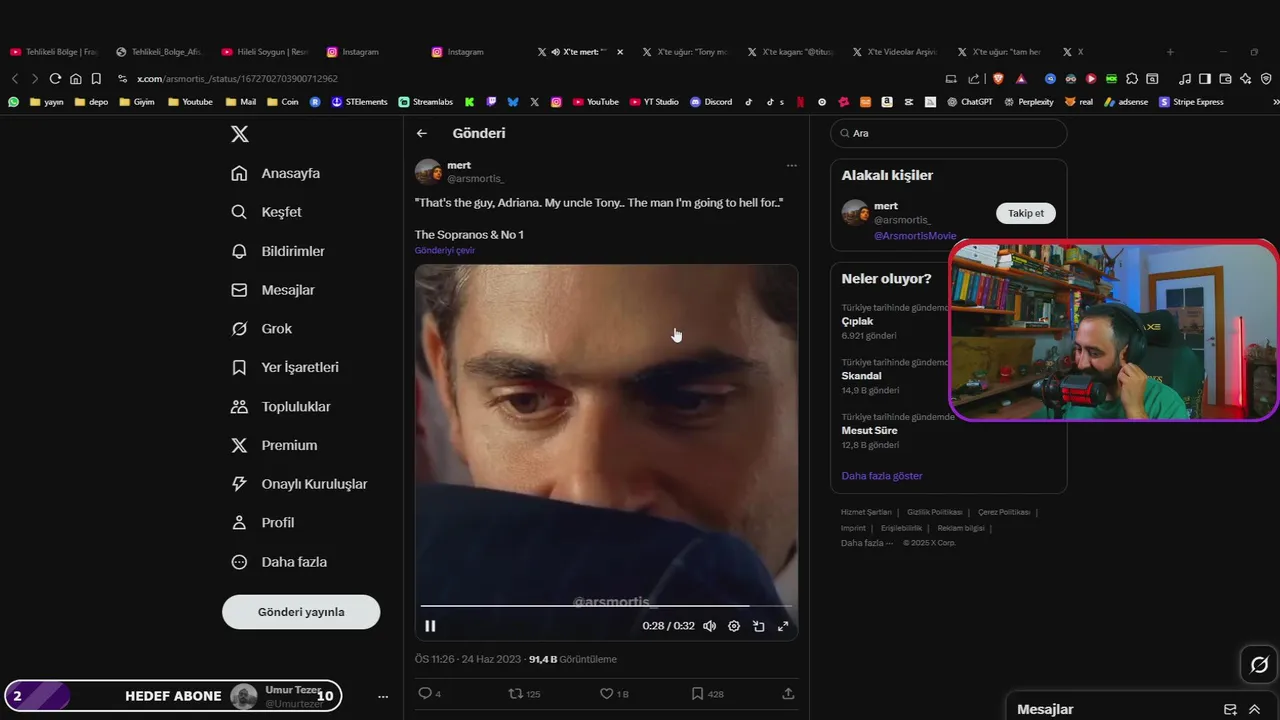Reload the page
The height and width of the screenshot is (720, 1280).
[x=55, y=79]
